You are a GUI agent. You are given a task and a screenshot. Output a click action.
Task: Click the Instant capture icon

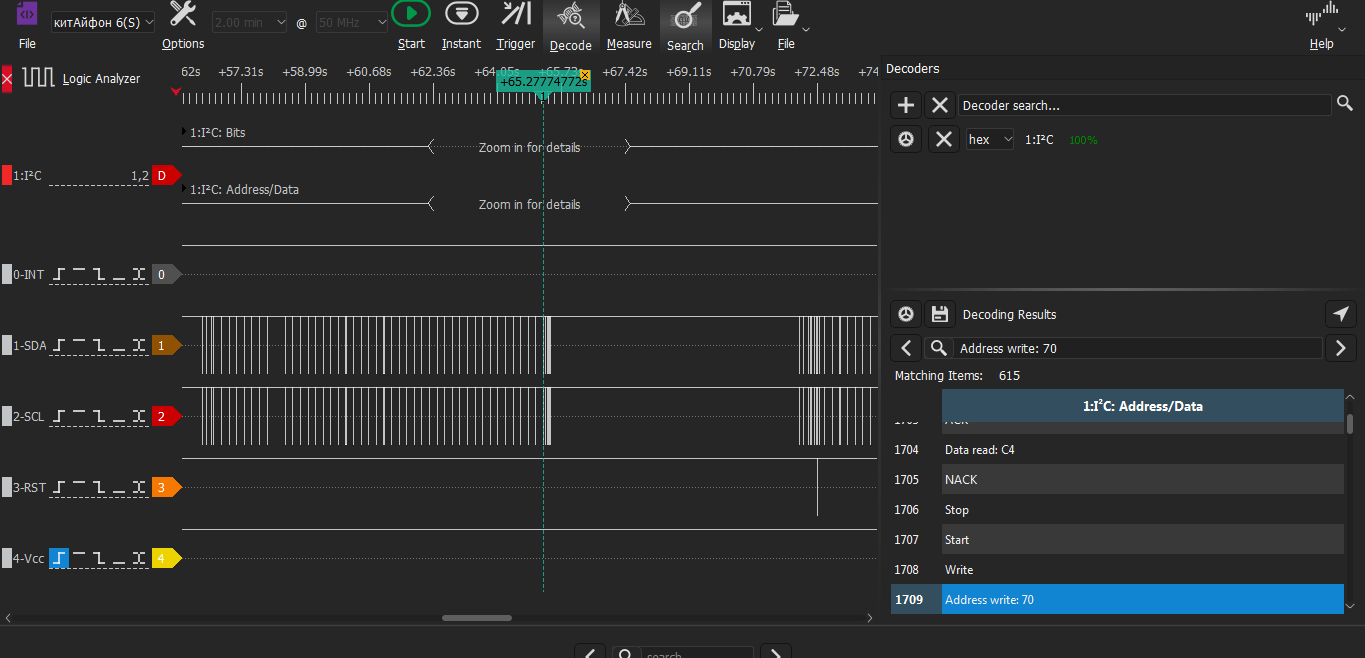(461, 14)
